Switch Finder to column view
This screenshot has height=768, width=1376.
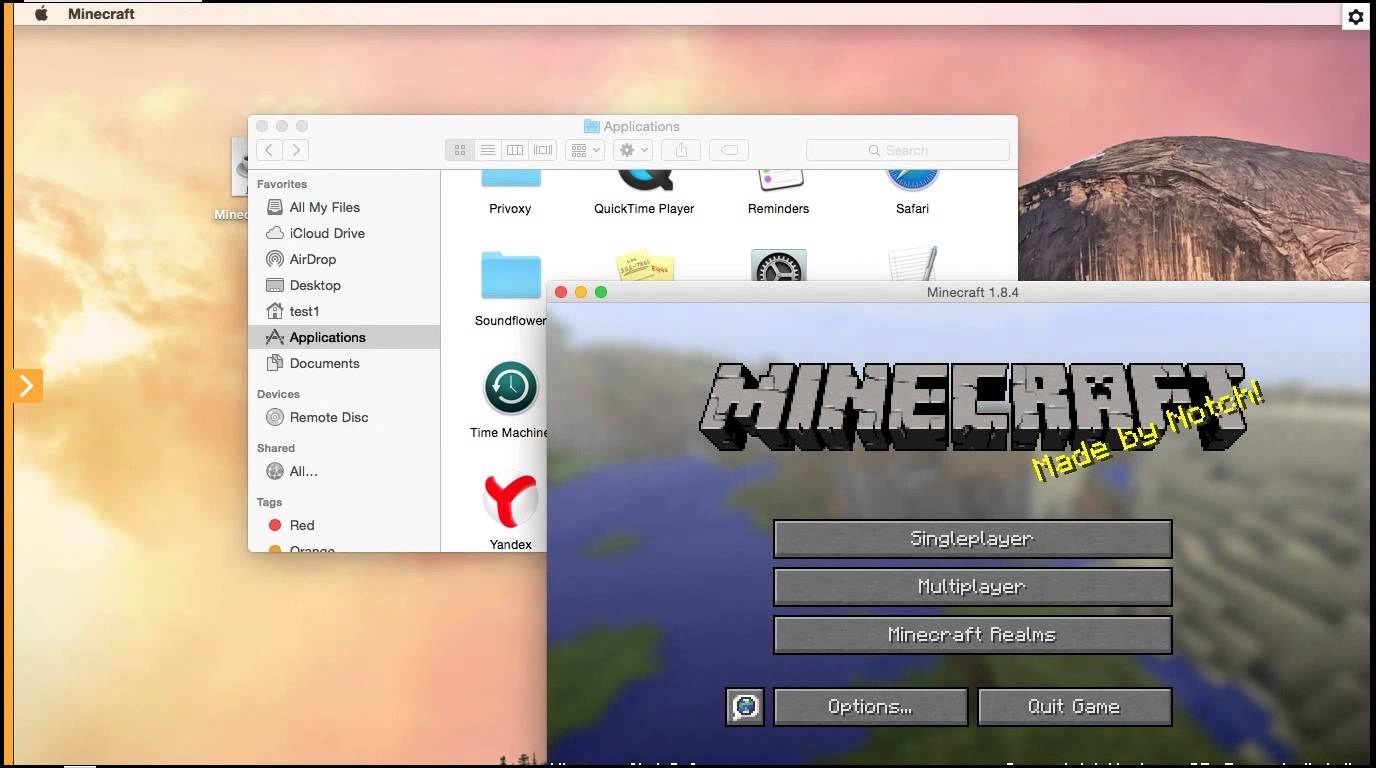[x=515, y=150]
